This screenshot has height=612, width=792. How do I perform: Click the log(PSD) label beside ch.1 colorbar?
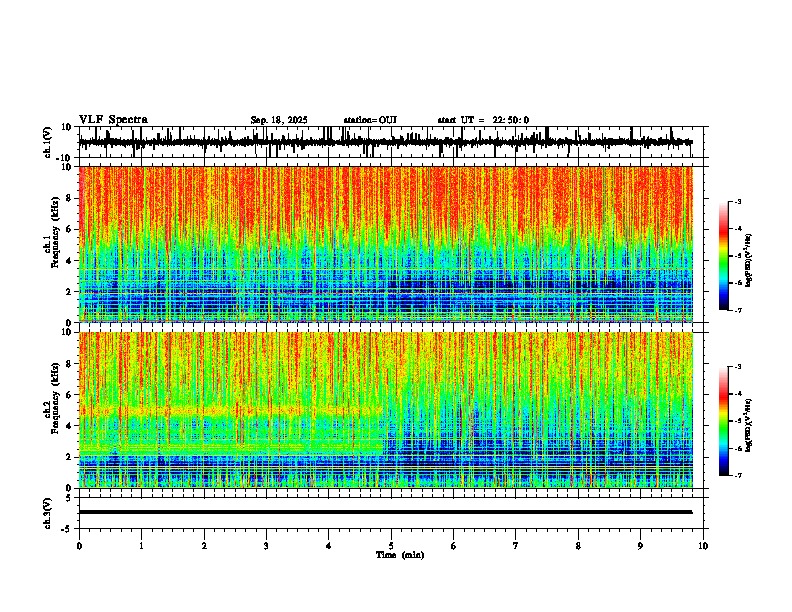pyautogui.click(x=749, y=261)
